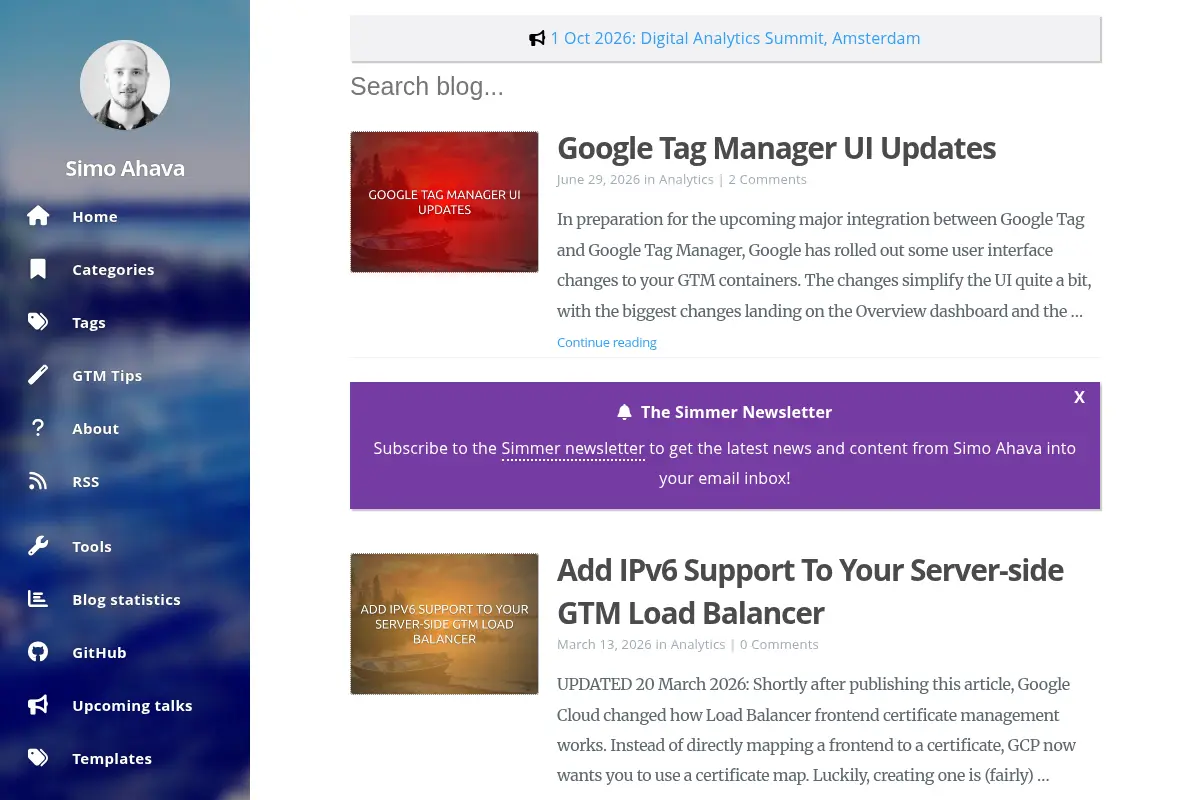The width and height of the screenshot is (1200, 800).
Task: Click the Tags icon in sidebar
Action: (x=38, y=322)
